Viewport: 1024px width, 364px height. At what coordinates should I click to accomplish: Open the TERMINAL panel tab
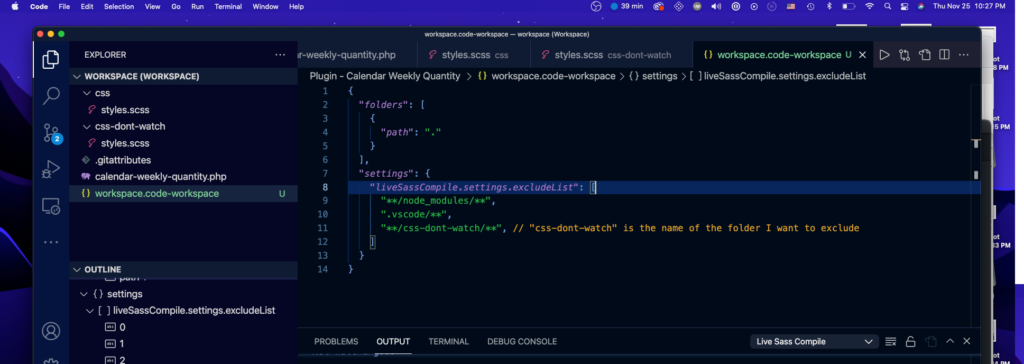[449, 342]
